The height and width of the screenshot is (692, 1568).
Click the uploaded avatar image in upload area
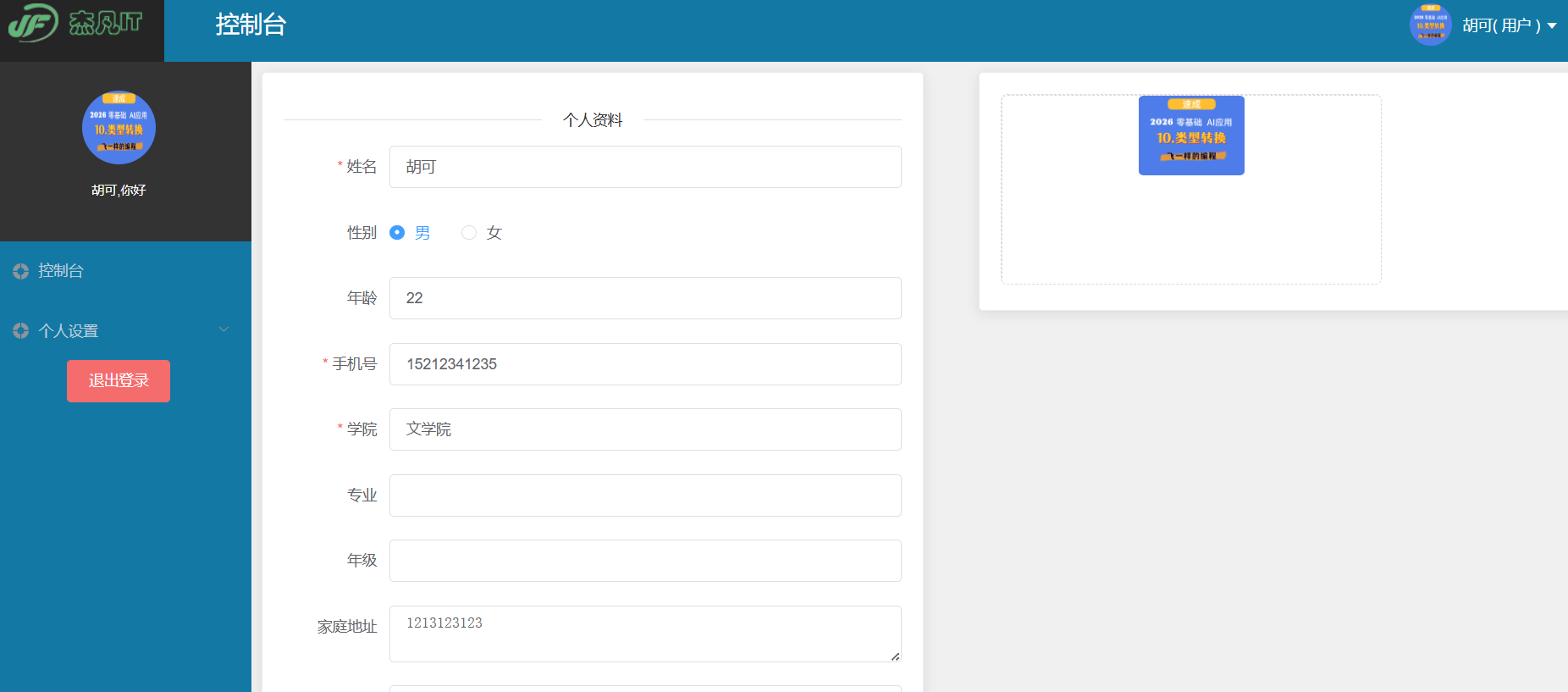tap(1191, 136)
